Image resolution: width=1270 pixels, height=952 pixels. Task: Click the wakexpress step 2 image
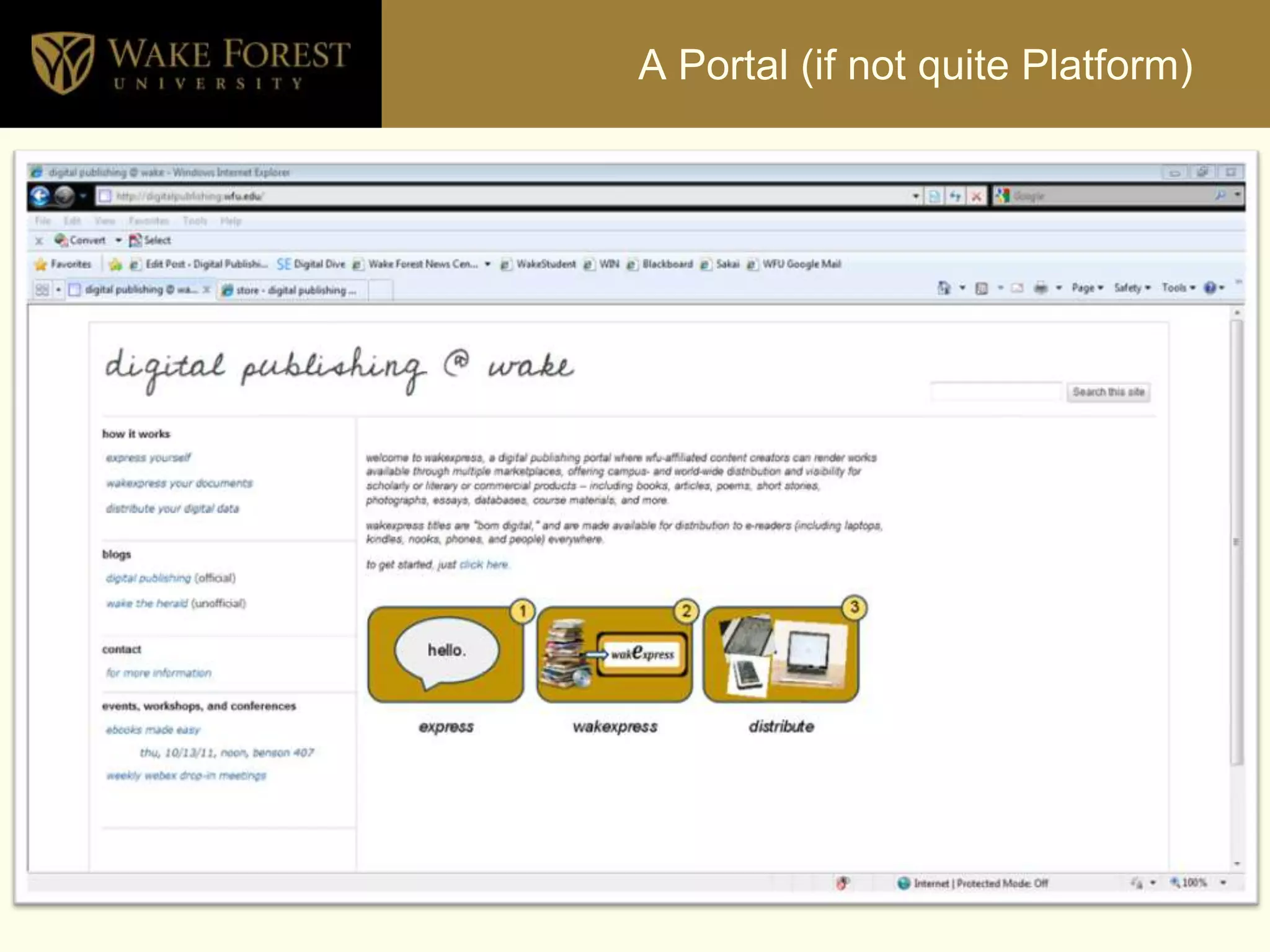pos(615,654)
